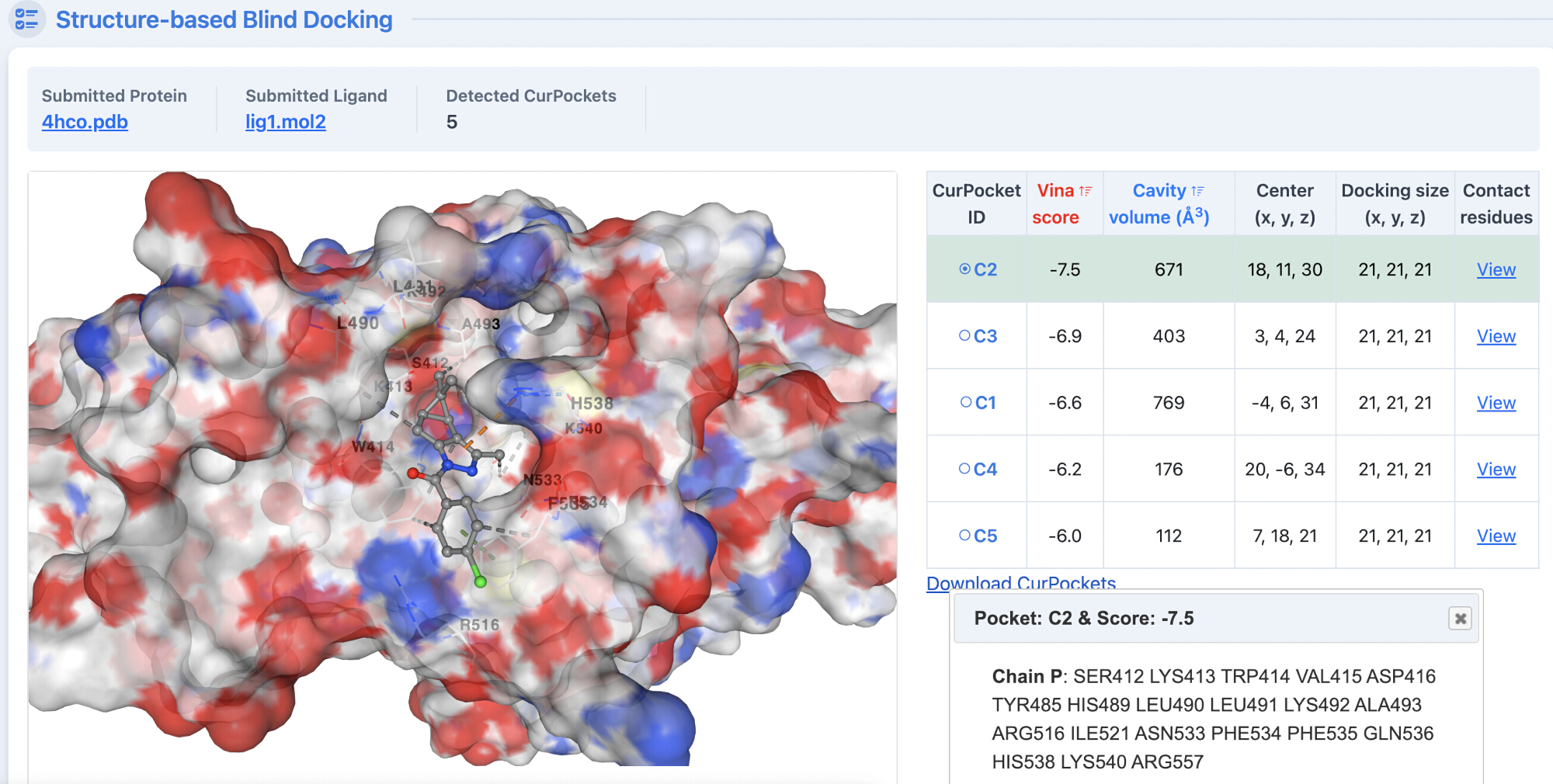Click the Cavity volume column header

coord(1168,203)
